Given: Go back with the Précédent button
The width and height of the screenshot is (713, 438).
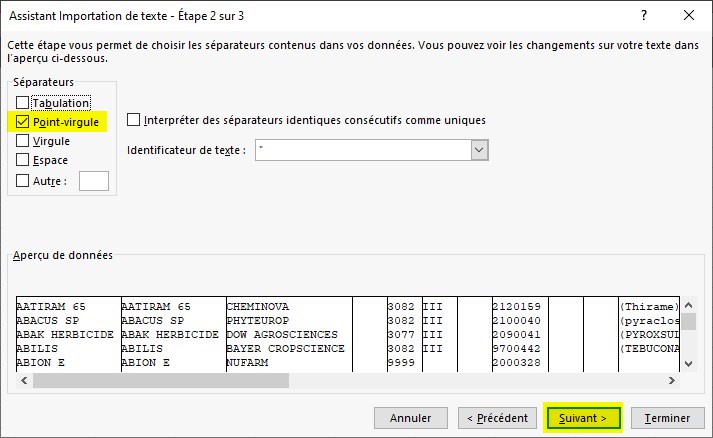Looking at the screenshot, I should 497,417.
